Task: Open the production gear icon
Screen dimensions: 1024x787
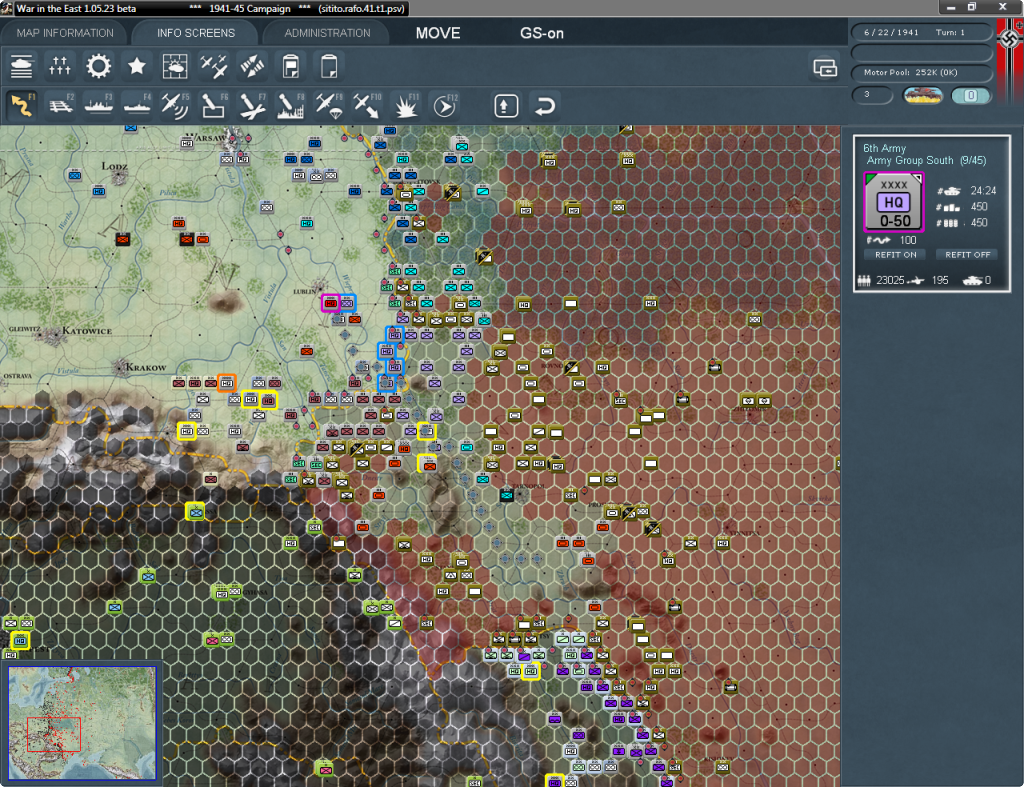Action: click(99, 66)
